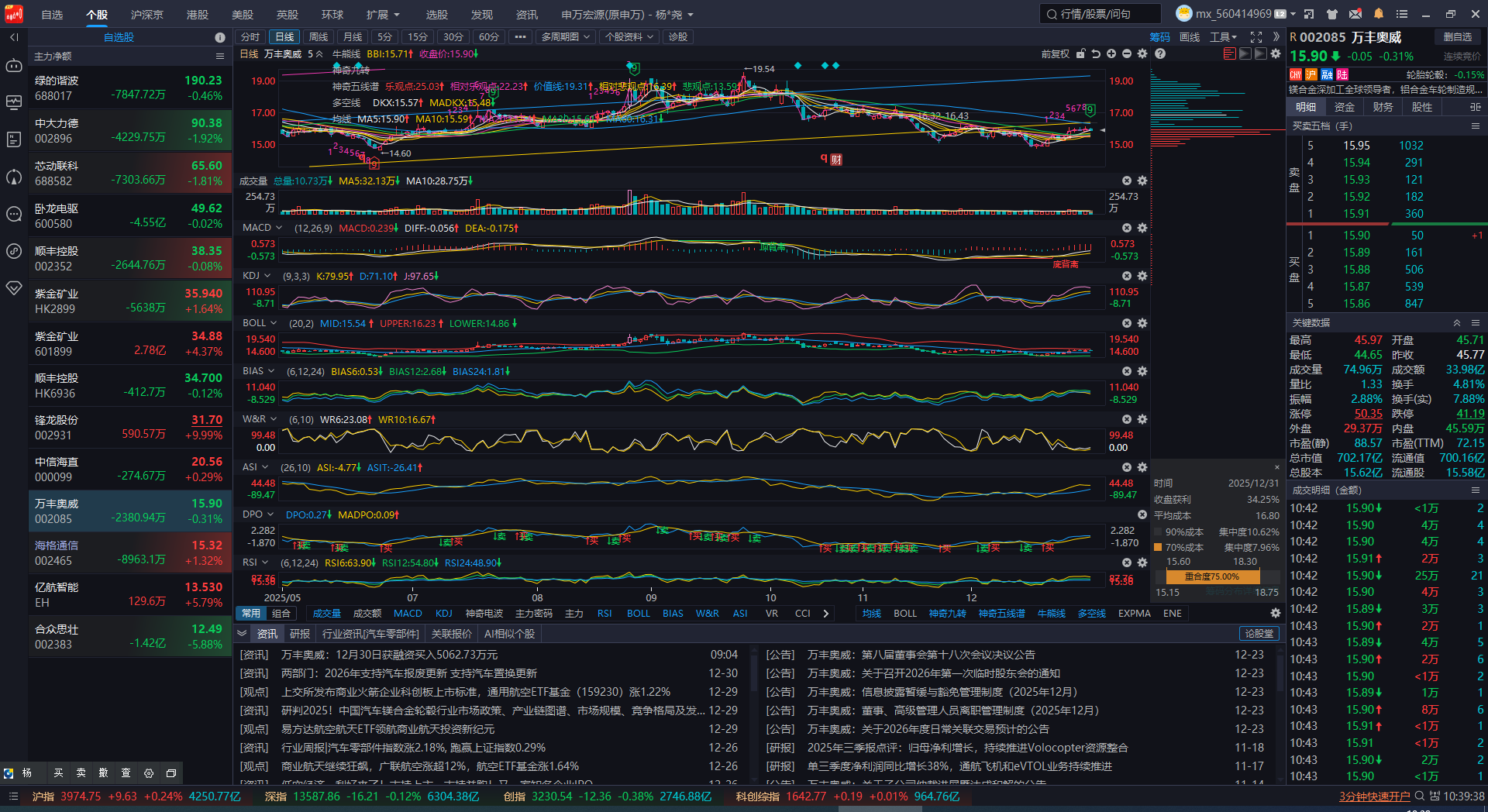1488x812 pixels.
Task: Click the 成交明细 panel menu icon
Action: click(1476, 490)
